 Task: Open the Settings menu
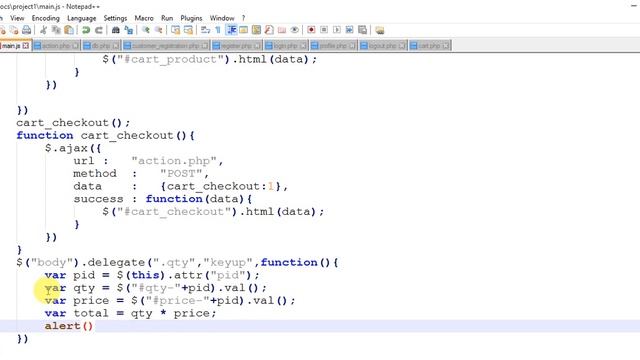[x=115, y=18]
